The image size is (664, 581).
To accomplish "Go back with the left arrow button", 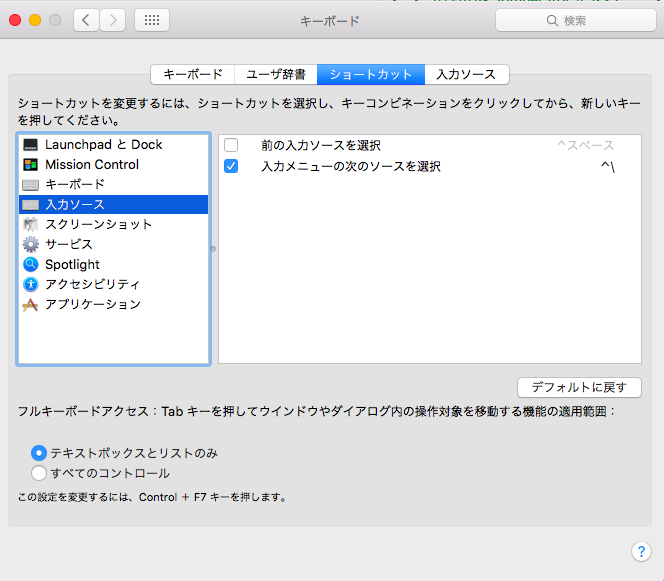I will point(86,20).
